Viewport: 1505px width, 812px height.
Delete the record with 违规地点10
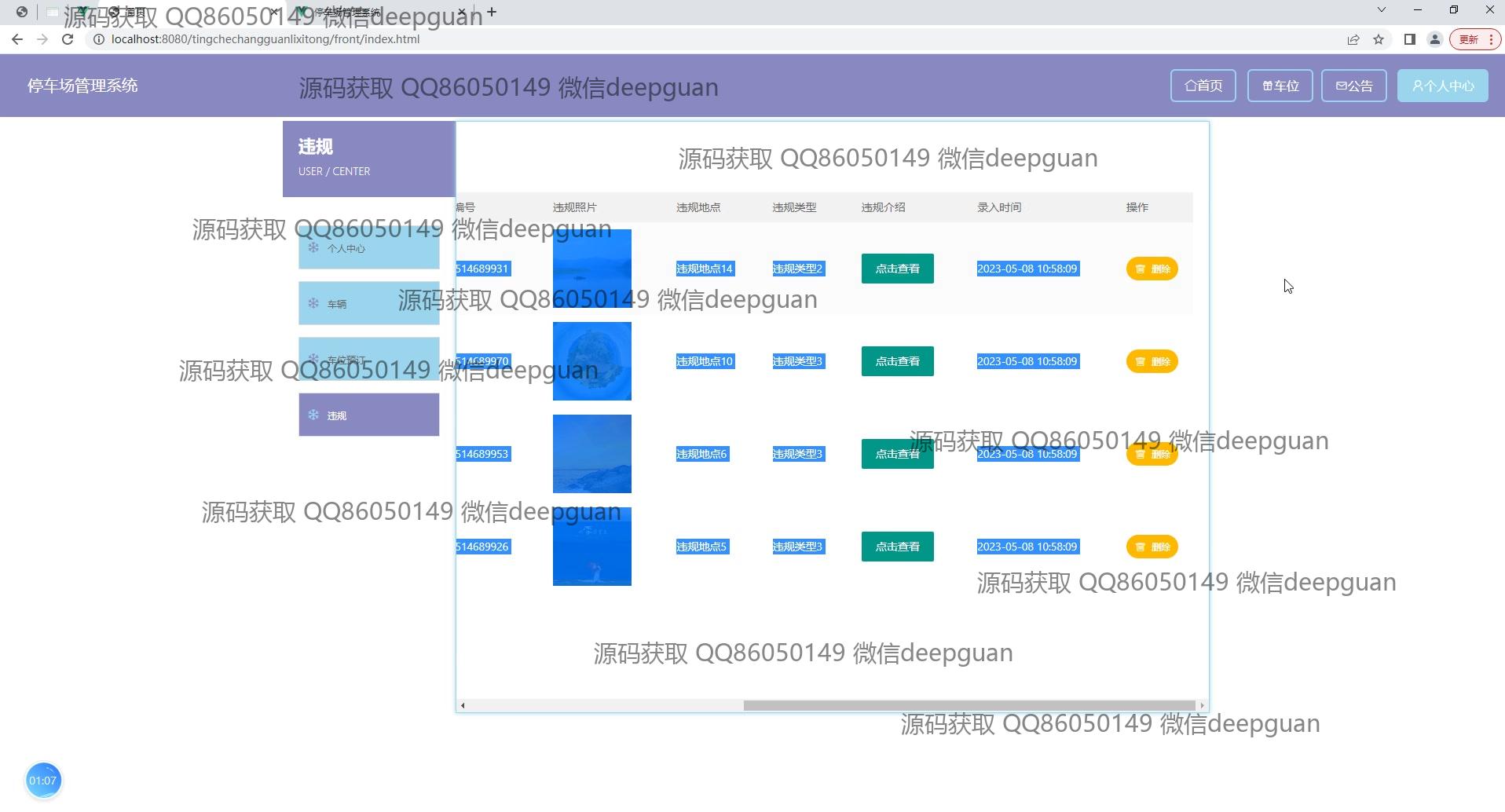pyautogui.click(x=1152, y=361)
